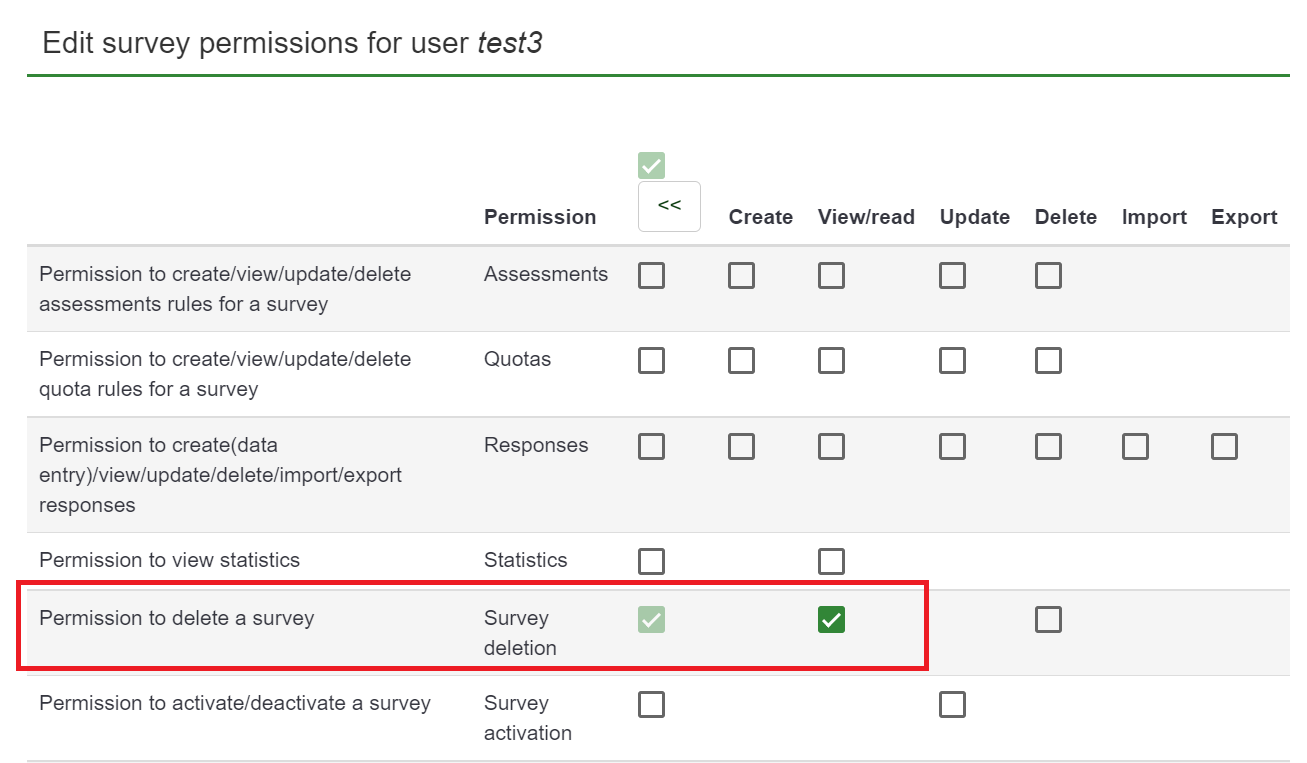
Task: Check Delete permission for Quotas
Action: coord(1048,360)
